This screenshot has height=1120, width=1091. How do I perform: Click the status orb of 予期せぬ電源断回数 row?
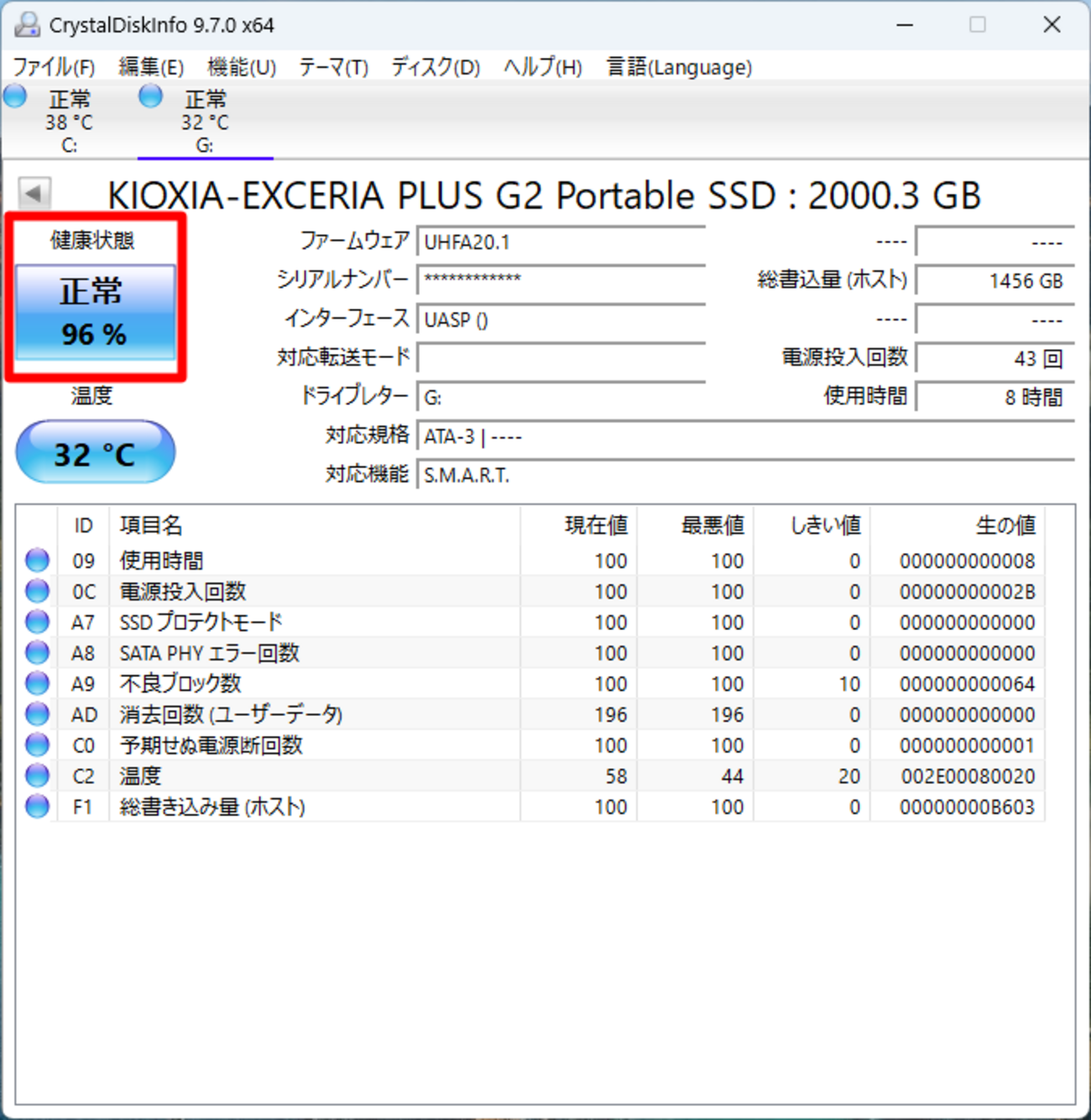pos(37,744)
